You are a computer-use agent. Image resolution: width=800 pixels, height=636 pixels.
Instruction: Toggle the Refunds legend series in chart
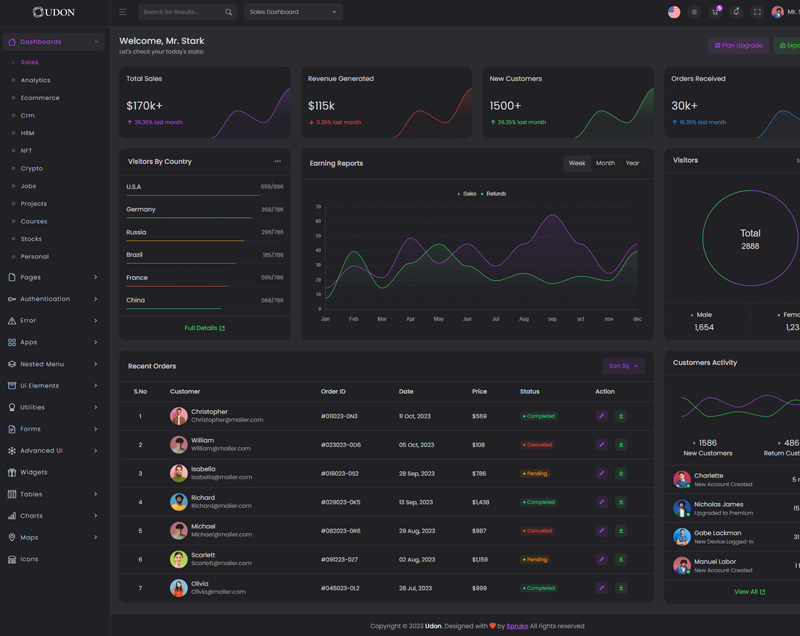495,194
